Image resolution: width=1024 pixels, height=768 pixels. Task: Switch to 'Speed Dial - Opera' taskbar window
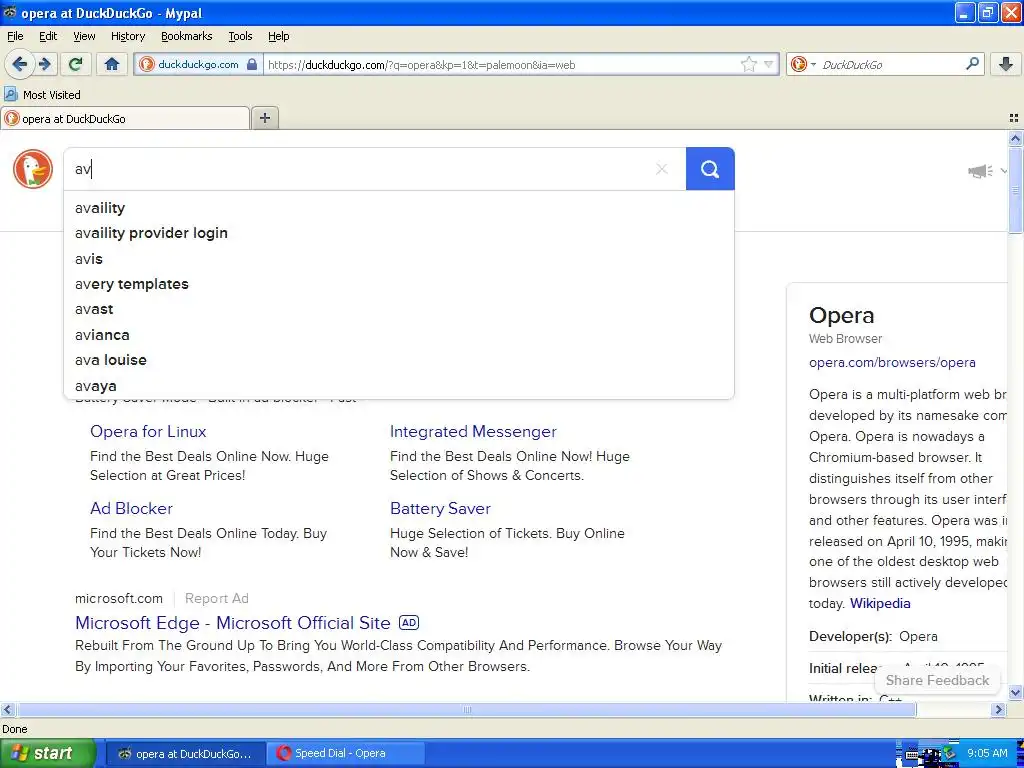point(346,754)
